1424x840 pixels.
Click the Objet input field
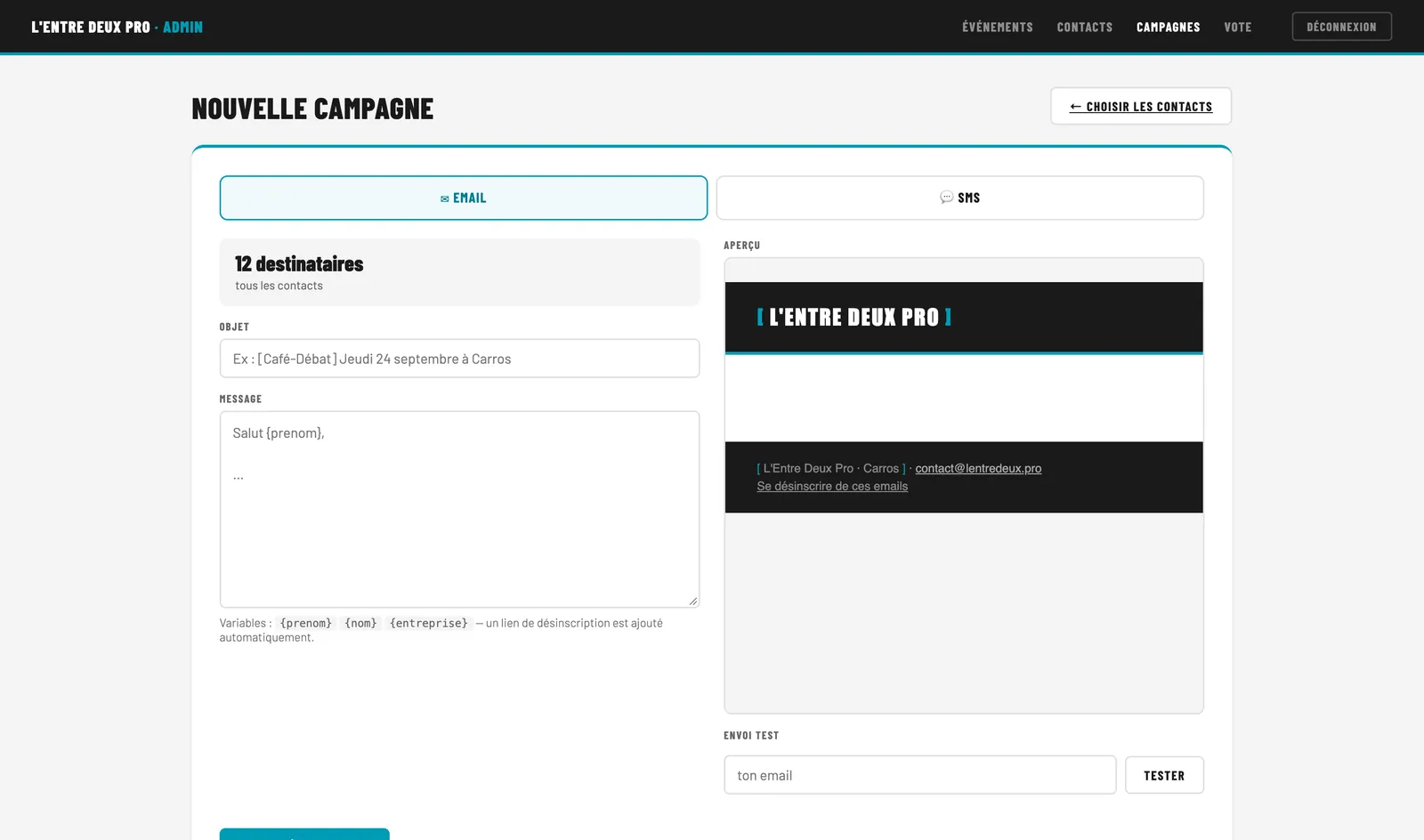(x=459, y=359)
